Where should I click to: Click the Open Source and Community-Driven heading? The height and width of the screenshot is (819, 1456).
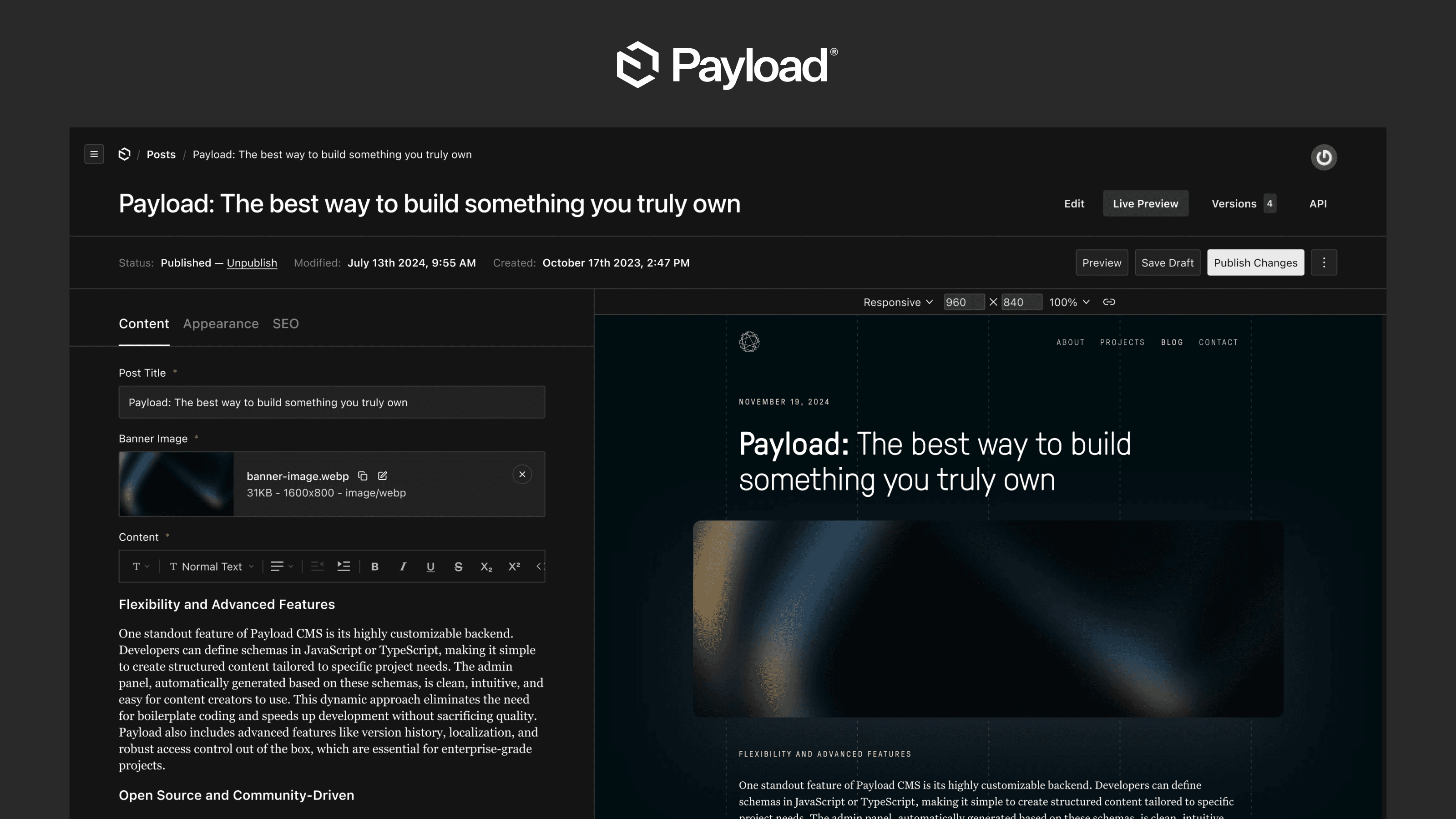coord(236,795)
